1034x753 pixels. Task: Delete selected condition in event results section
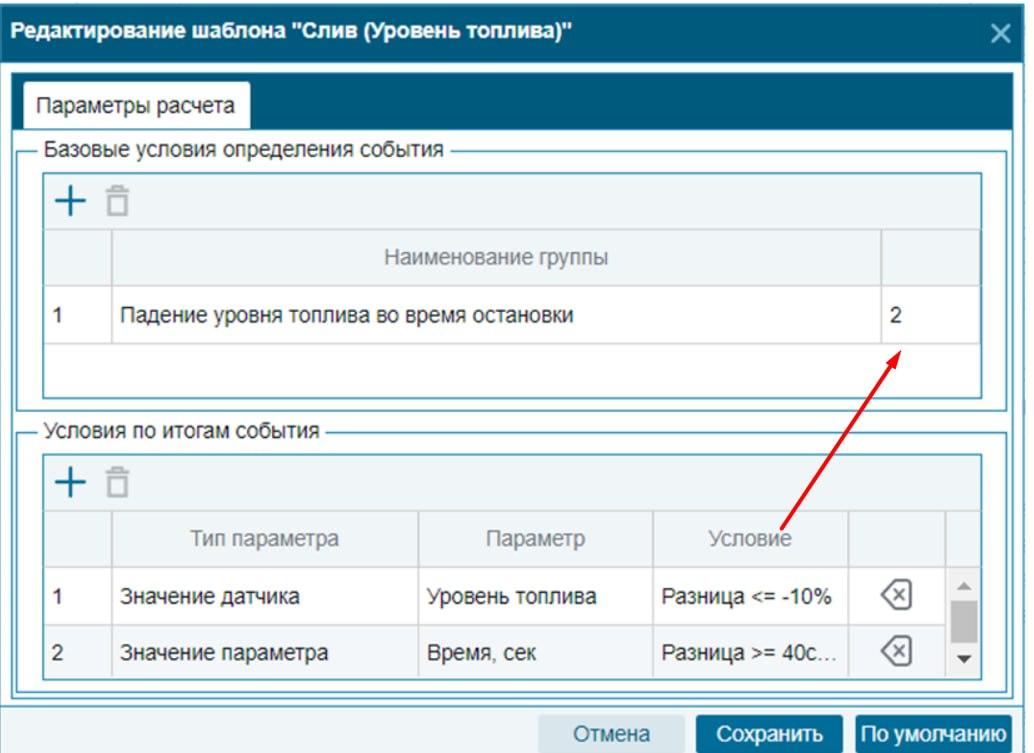[x=117, y=482]
